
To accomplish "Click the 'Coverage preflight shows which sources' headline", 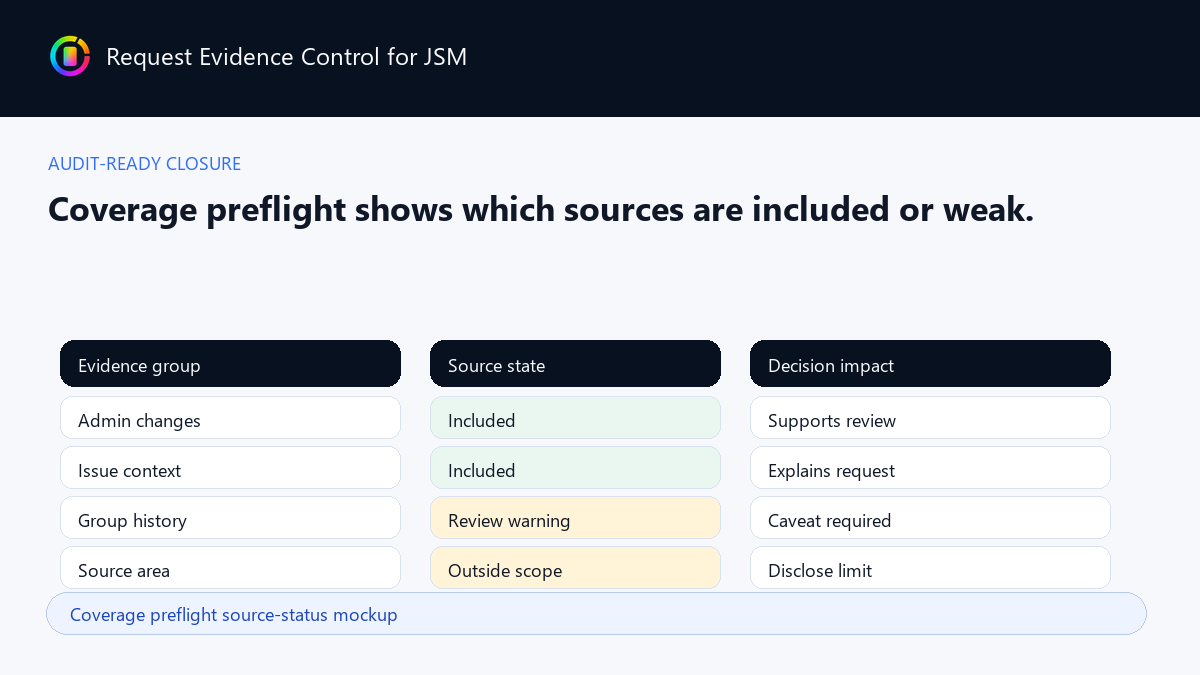I will point(540,209).
